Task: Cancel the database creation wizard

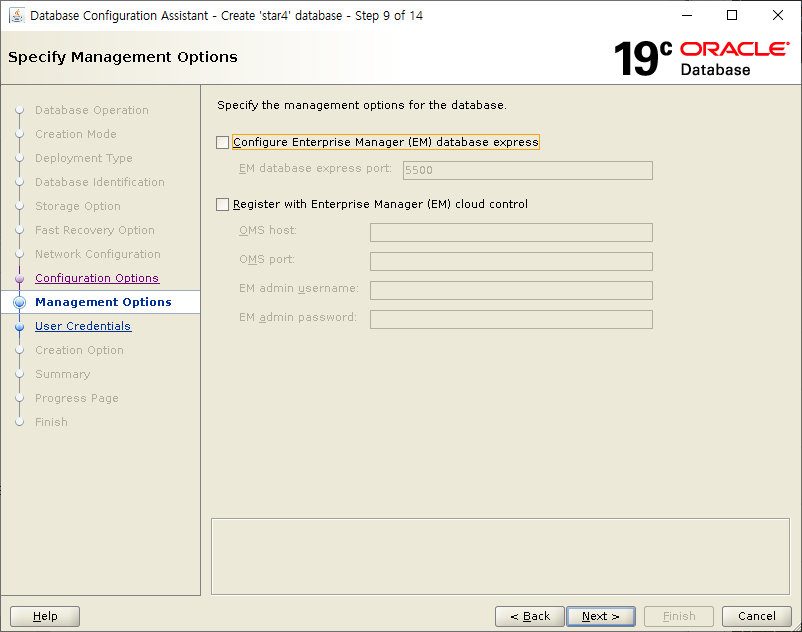Action: [x=756, y=616]
